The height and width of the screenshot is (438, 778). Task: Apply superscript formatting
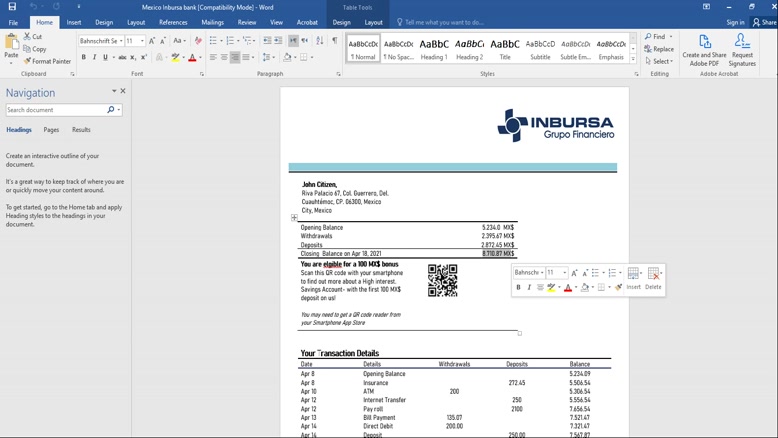143,58
